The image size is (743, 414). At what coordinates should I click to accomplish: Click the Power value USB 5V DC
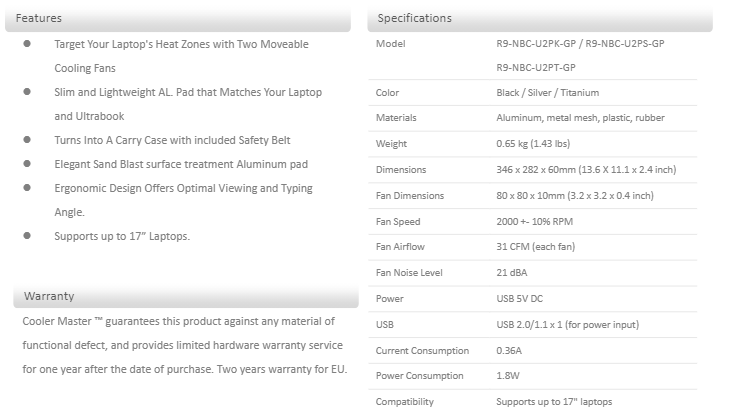pyautogui.click(x=520, y=299)
